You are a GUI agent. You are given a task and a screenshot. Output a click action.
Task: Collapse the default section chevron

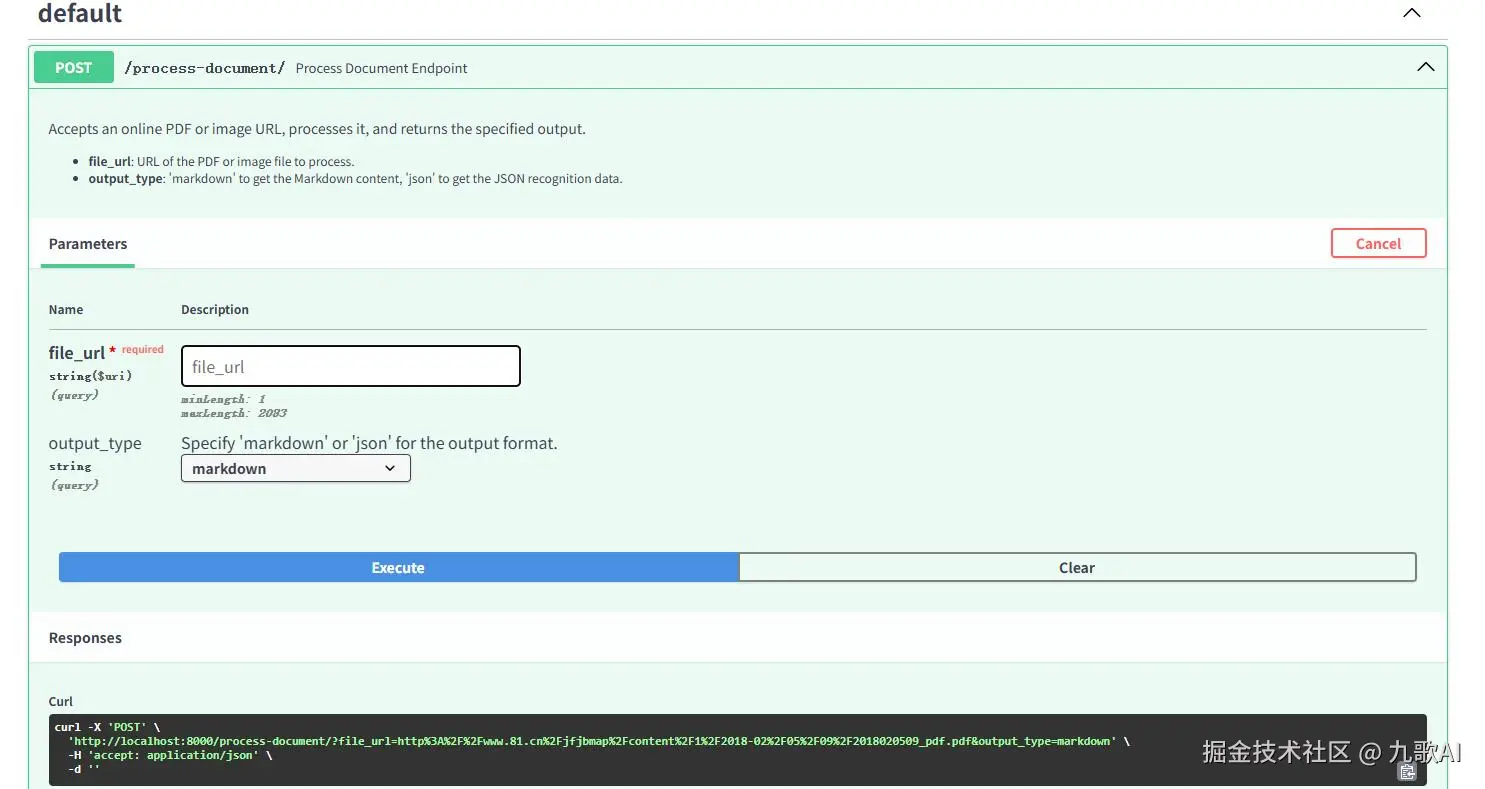1411,13
